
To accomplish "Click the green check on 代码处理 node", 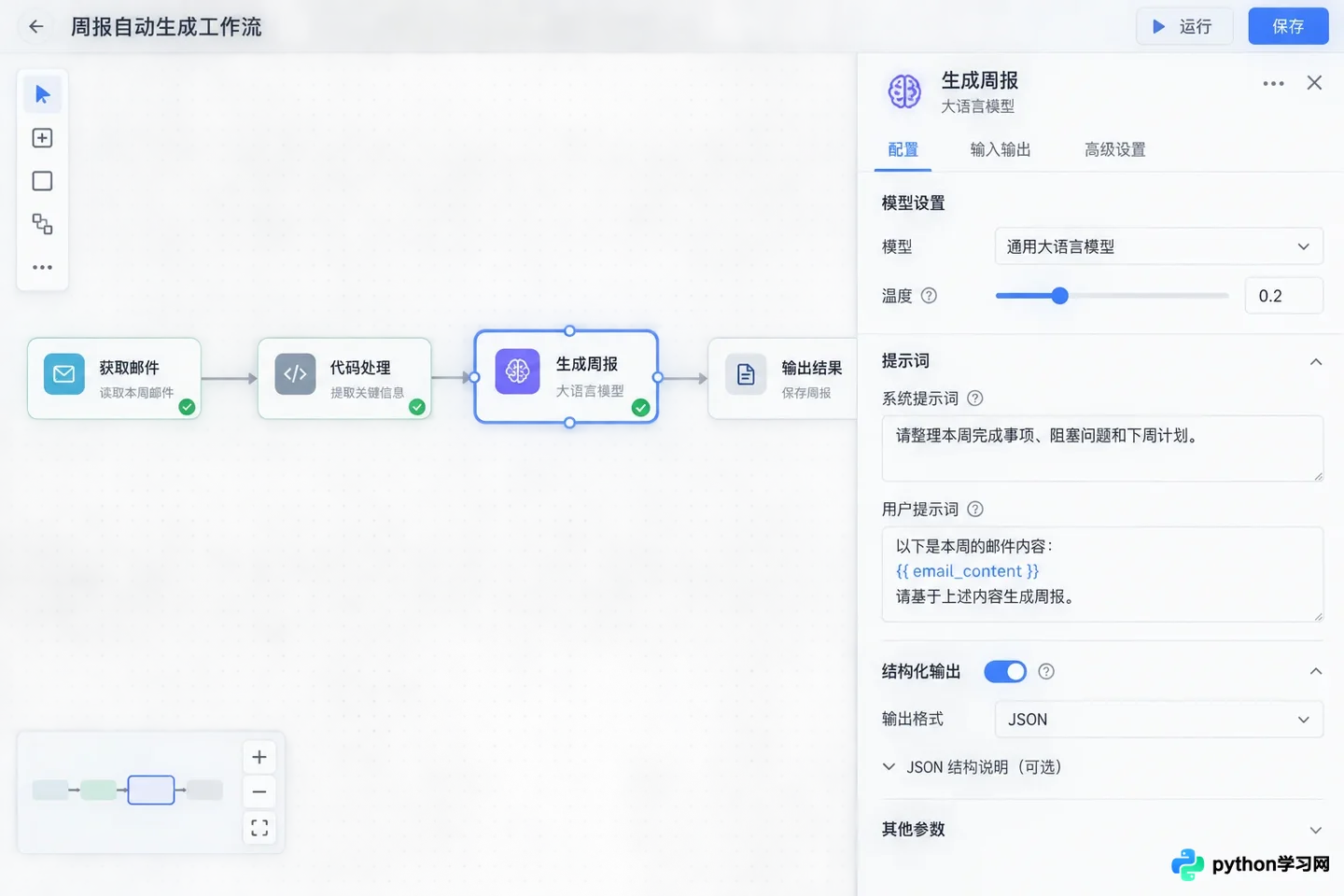I will 417,406.
